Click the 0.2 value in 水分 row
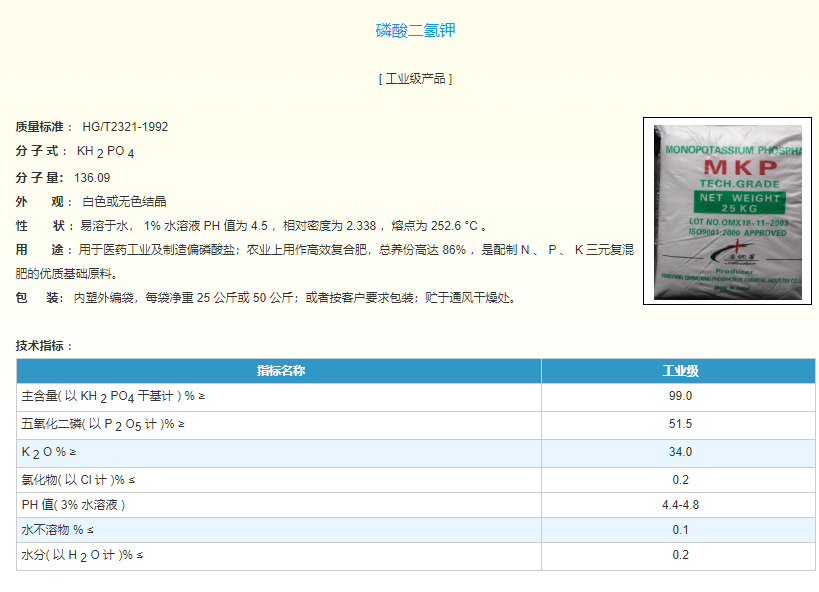Viewport: 819px width, 592px height. (x=680, y=555)
